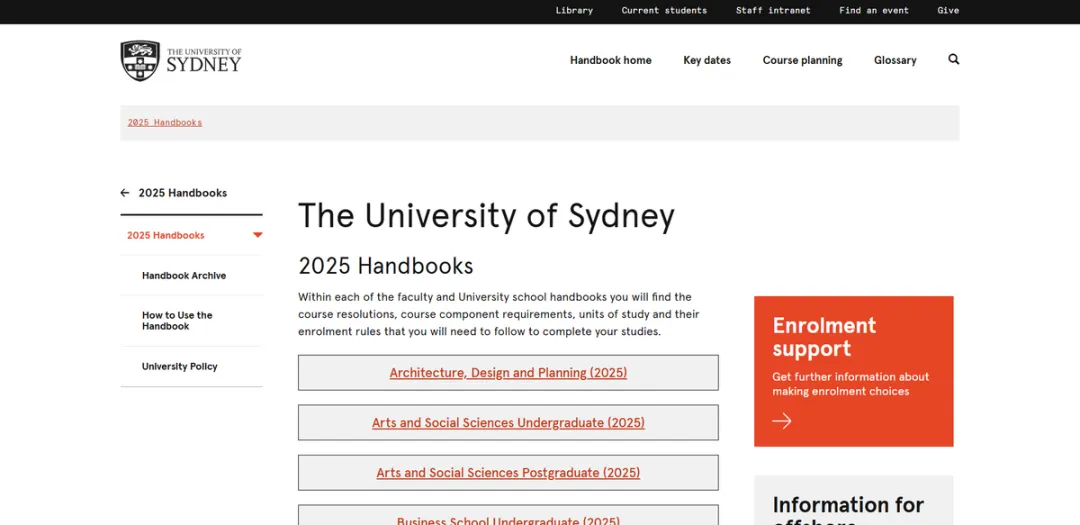Select Course planning in navigation
The width and height of the screenshot is (1080, 525).
point(802,60)
